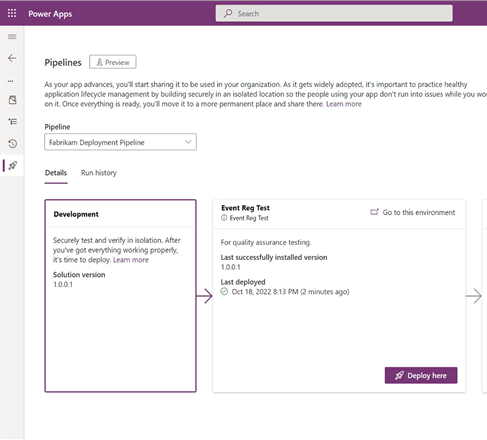This screenshot has width=487, height=440.
Task: Click the Pipeline field label
Action: click(57, 127)
